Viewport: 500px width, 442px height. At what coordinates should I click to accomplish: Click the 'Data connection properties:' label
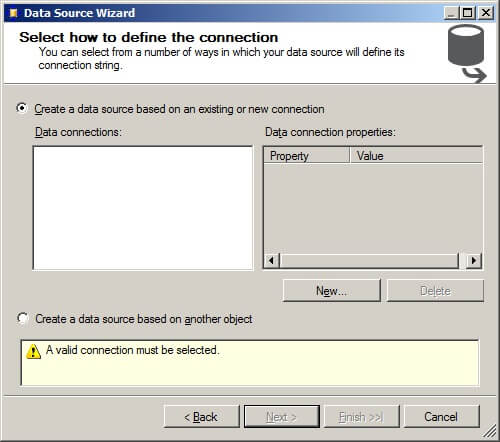pos(330,132)
